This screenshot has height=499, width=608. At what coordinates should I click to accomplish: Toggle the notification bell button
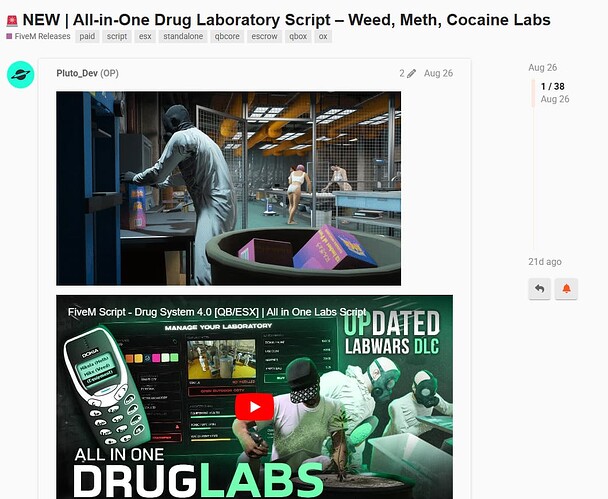click(566, 289)
